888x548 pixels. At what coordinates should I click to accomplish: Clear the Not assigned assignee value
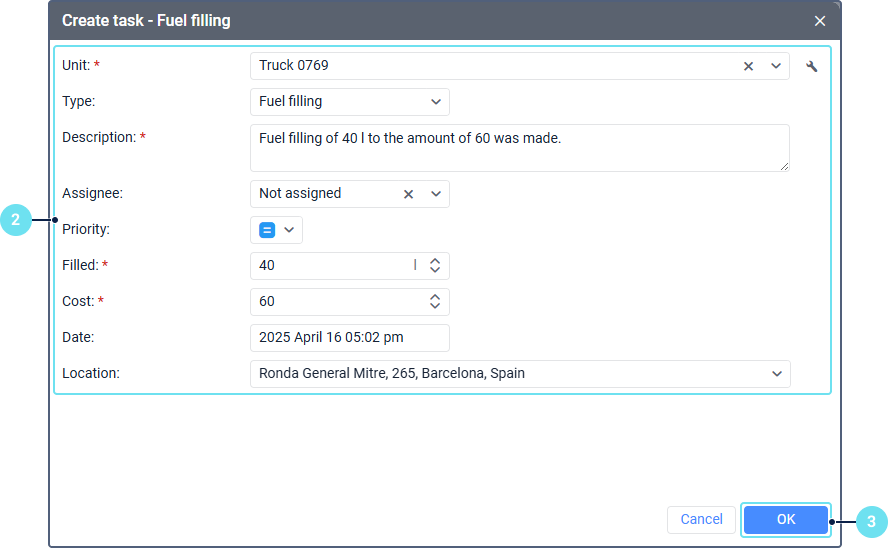408,195
